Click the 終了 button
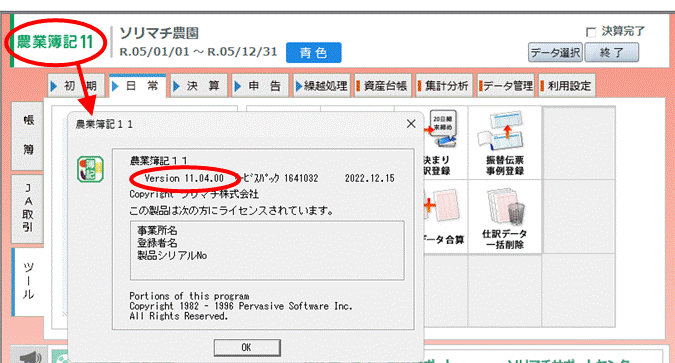This screenshot has height=363, width=675. click(x=611, y=53)
